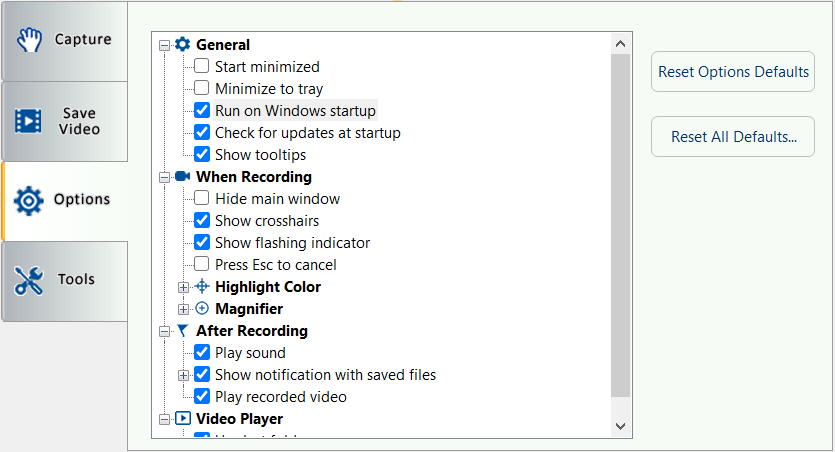The image size is (835, 452).
Task: Expand the Magnifier settings node
Action: click(183, 309)
